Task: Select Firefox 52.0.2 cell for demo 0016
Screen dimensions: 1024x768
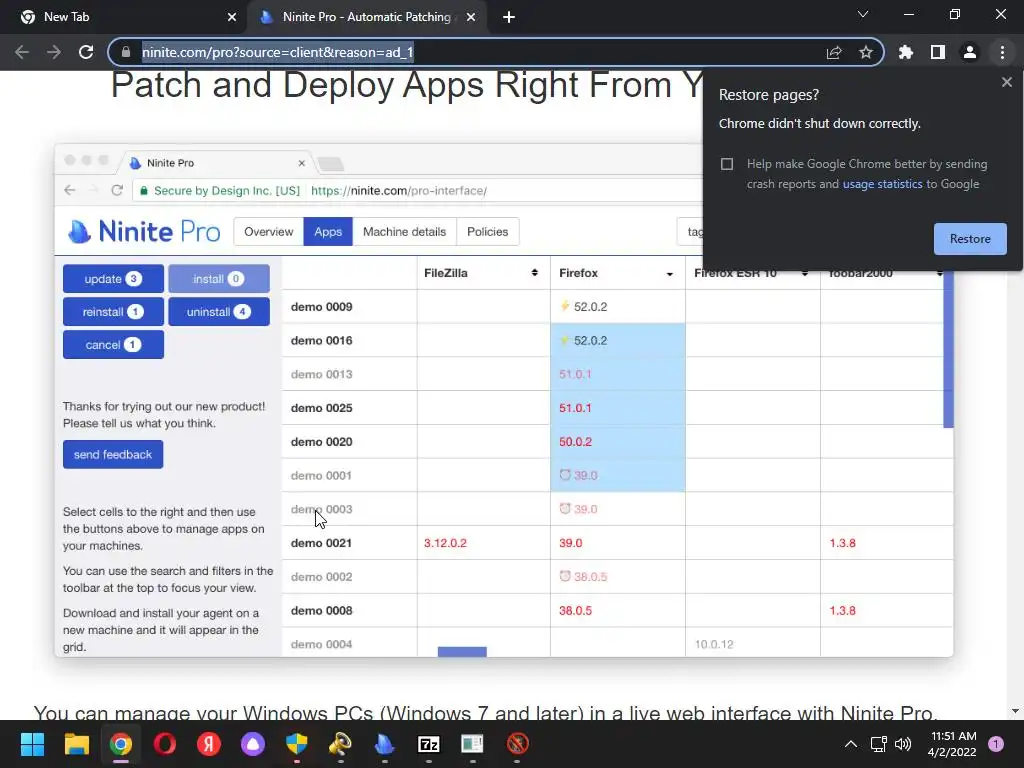Action: (618, 340)
